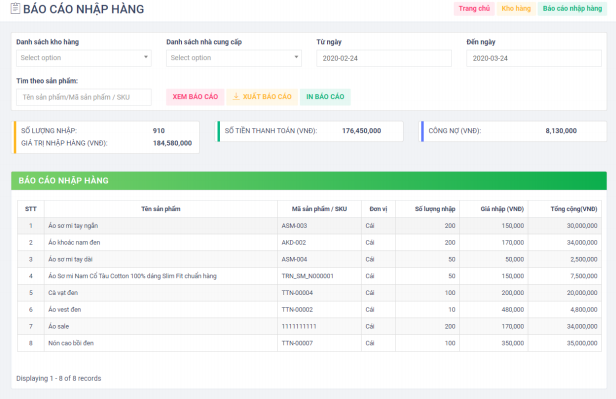Click the download icon in XUẤT BÁO CÁO

(236, 97)
